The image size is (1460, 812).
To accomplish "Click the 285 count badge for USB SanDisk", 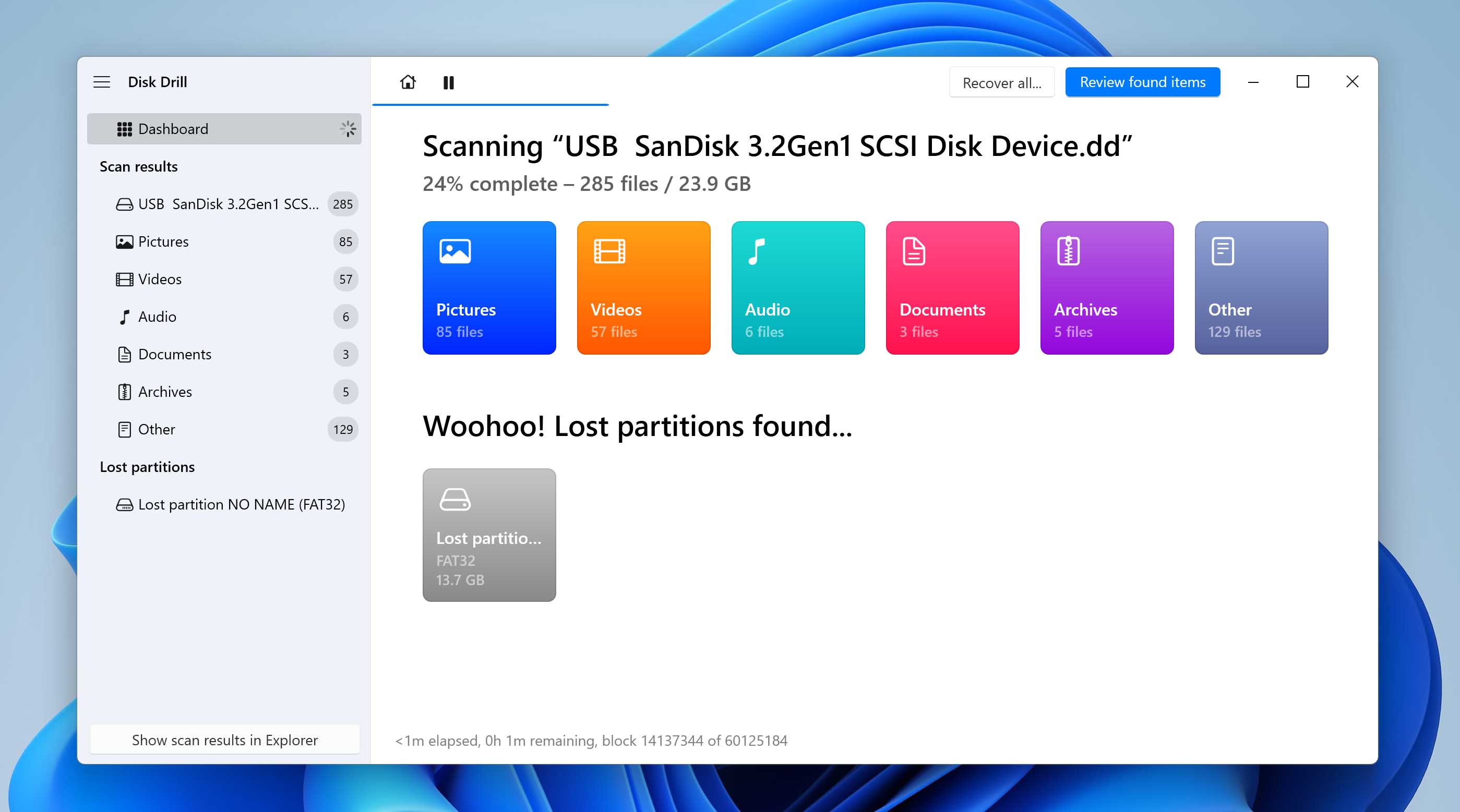I will [x=342, y=204].
